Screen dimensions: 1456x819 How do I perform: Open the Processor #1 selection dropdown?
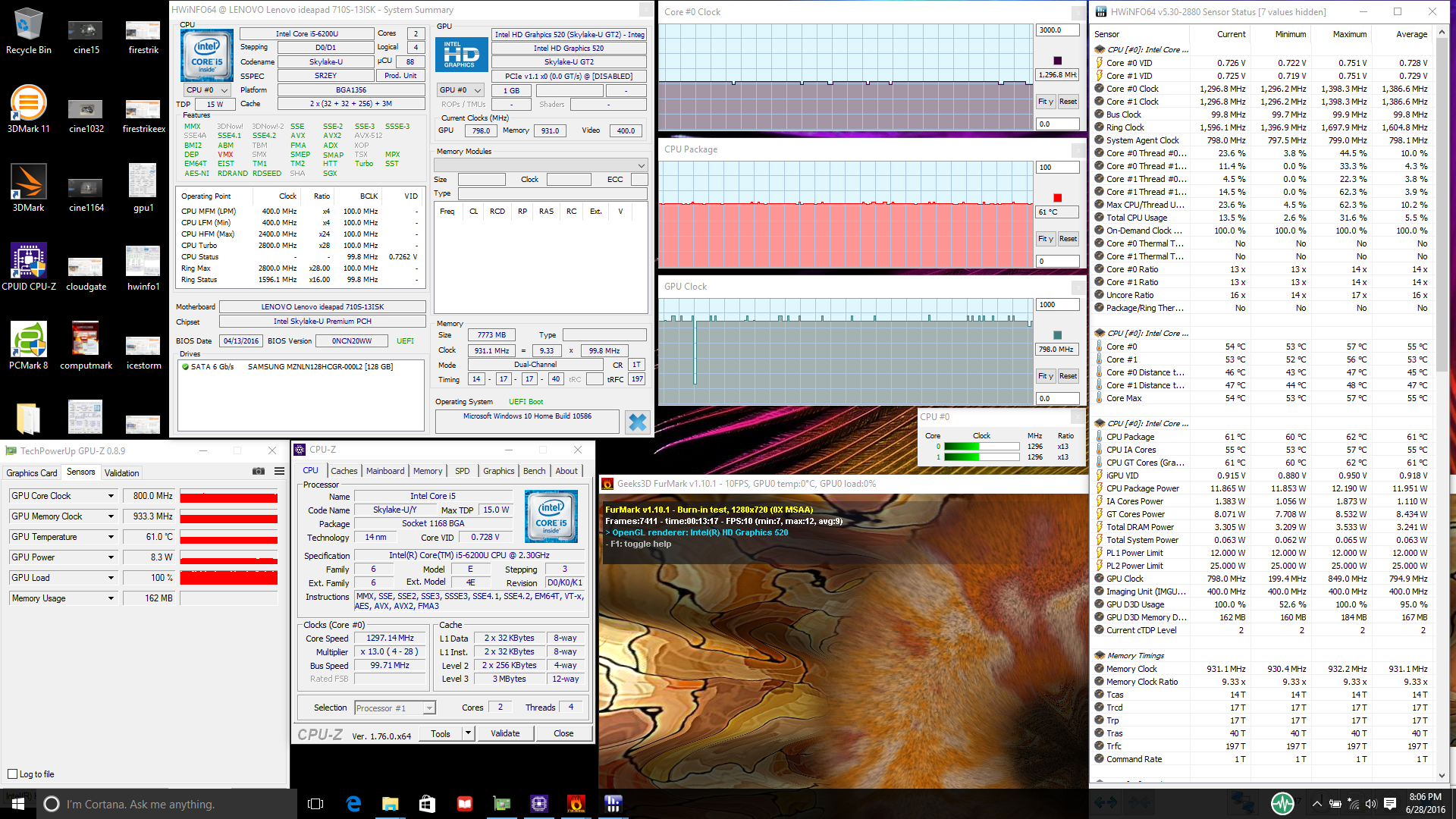tap(395, 708)
